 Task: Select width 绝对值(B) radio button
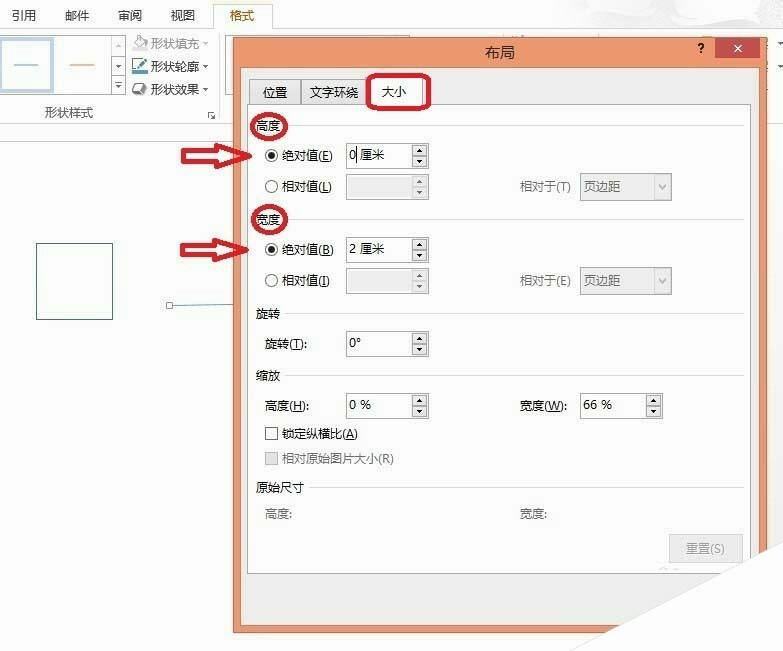[x=271, y=250]
